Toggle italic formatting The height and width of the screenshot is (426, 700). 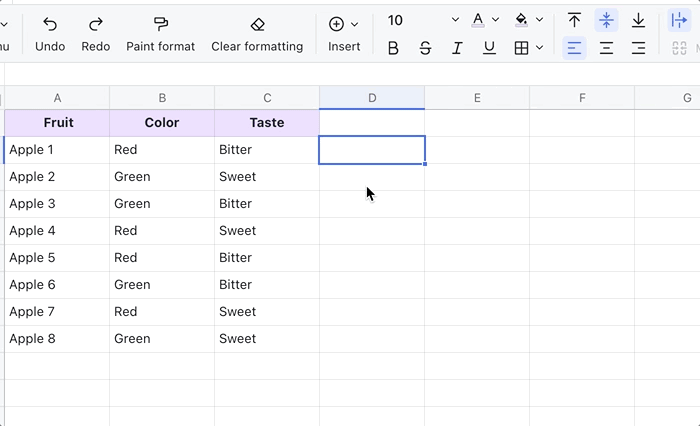pyautogui.click(x=457, y=48)
